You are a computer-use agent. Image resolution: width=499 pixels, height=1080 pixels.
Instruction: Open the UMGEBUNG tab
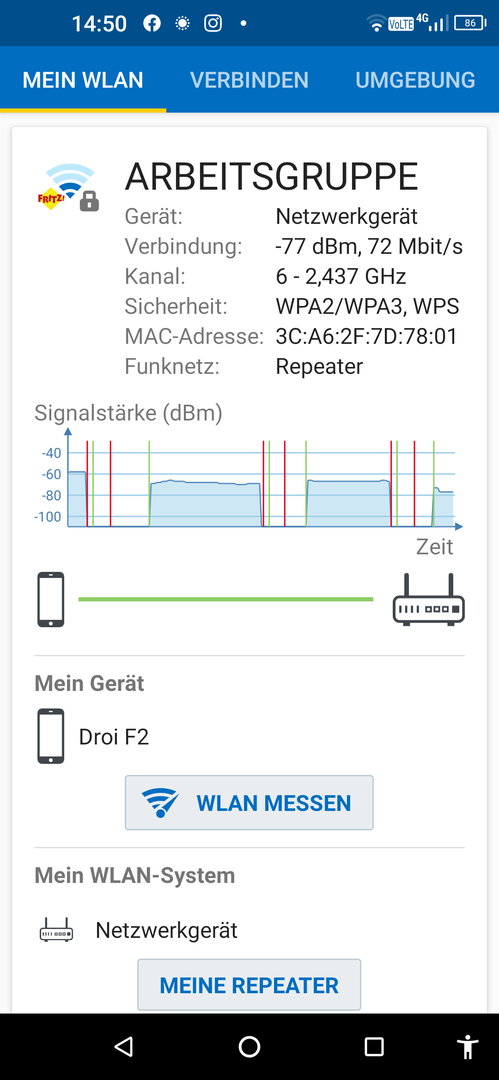[415, 80]
